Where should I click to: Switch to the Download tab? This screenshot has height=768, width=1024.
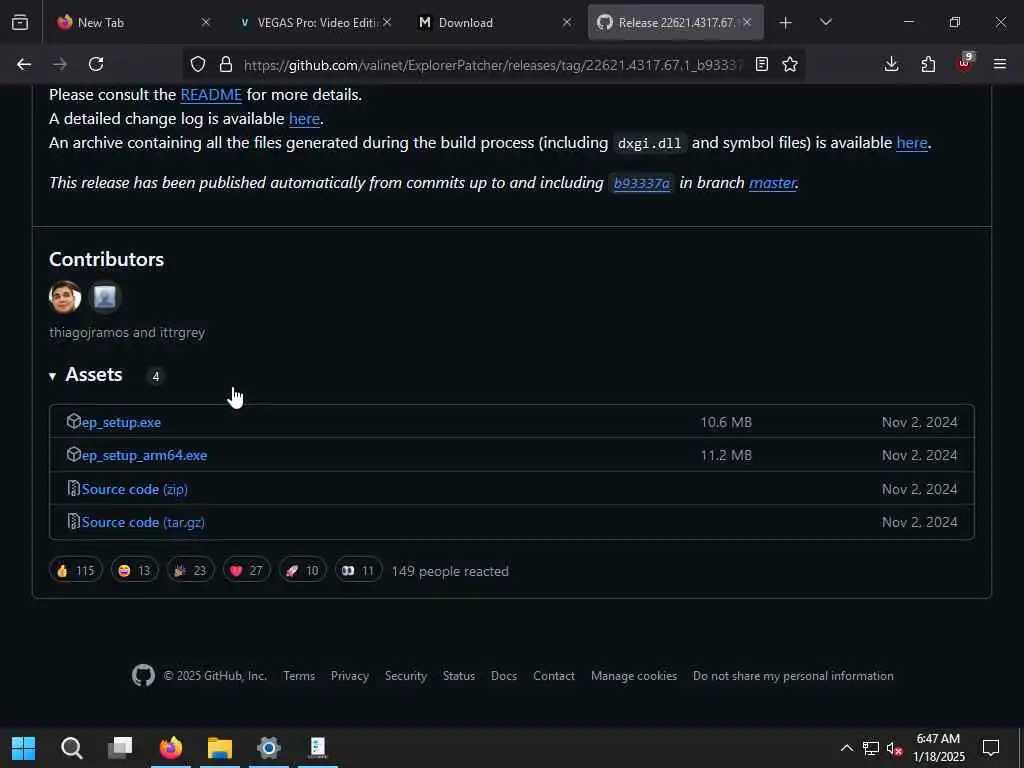[495, 22]
